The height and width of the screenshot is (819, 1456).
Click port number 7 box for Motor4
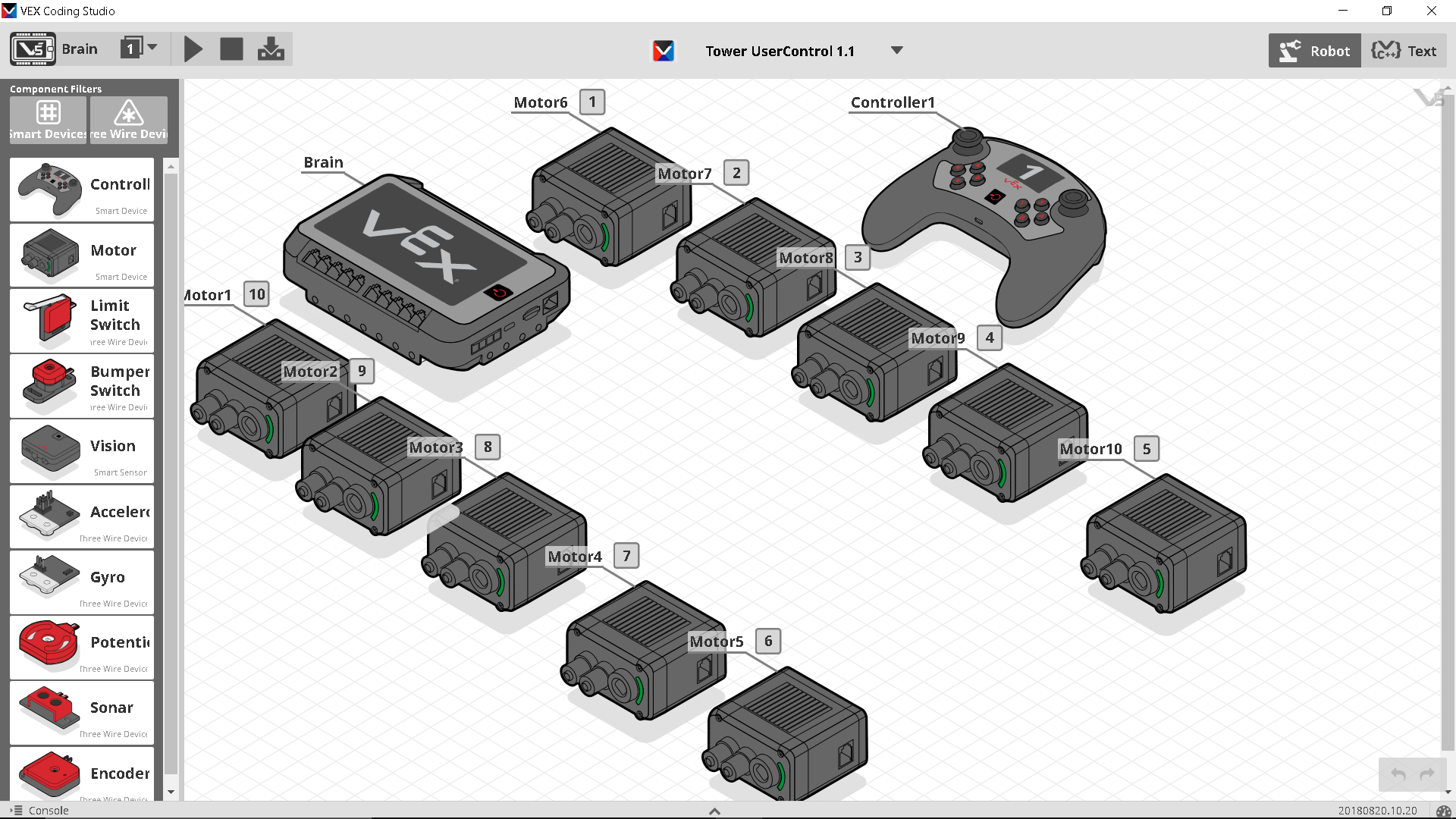(x=626, y=556)
